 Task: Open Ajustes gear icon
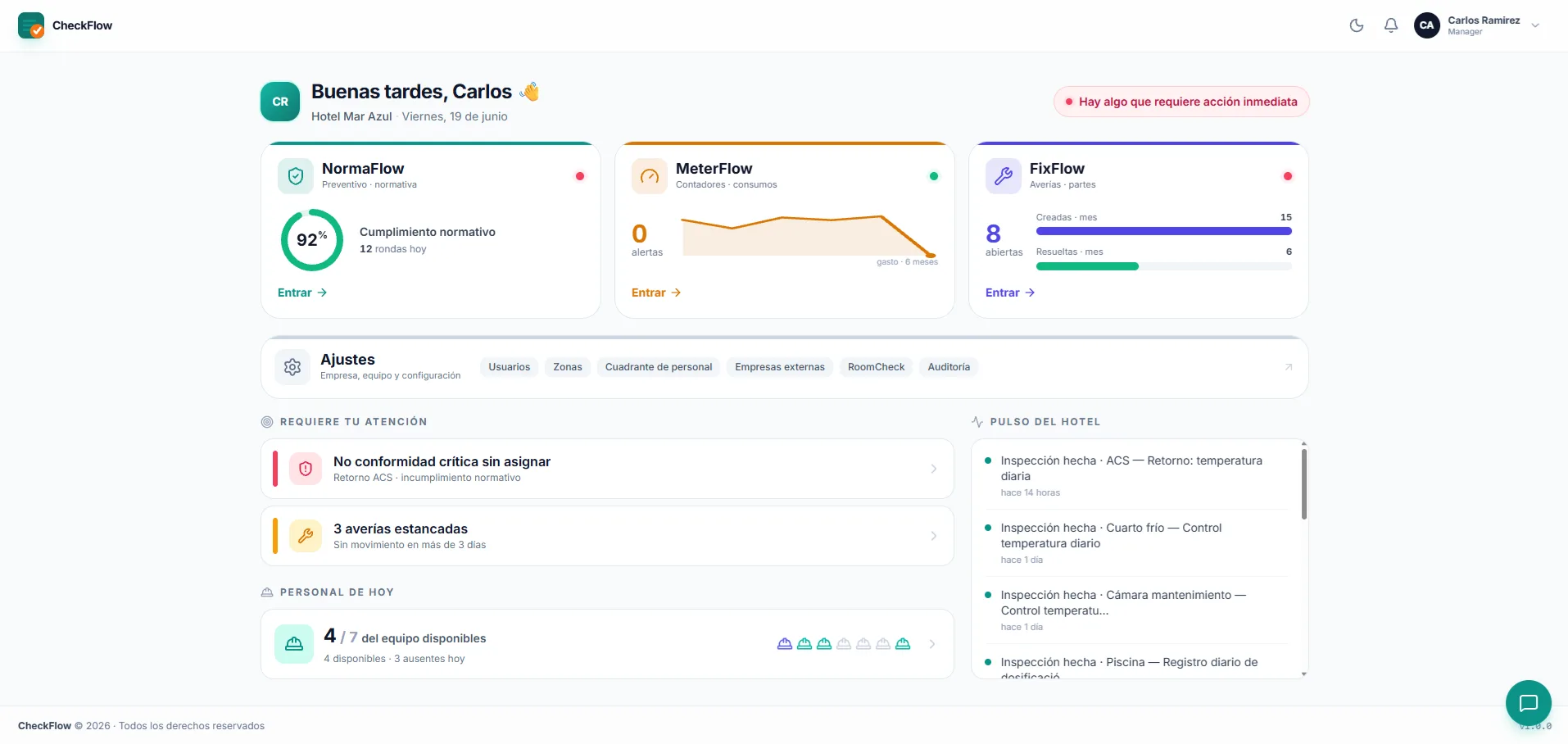point(292,367)
